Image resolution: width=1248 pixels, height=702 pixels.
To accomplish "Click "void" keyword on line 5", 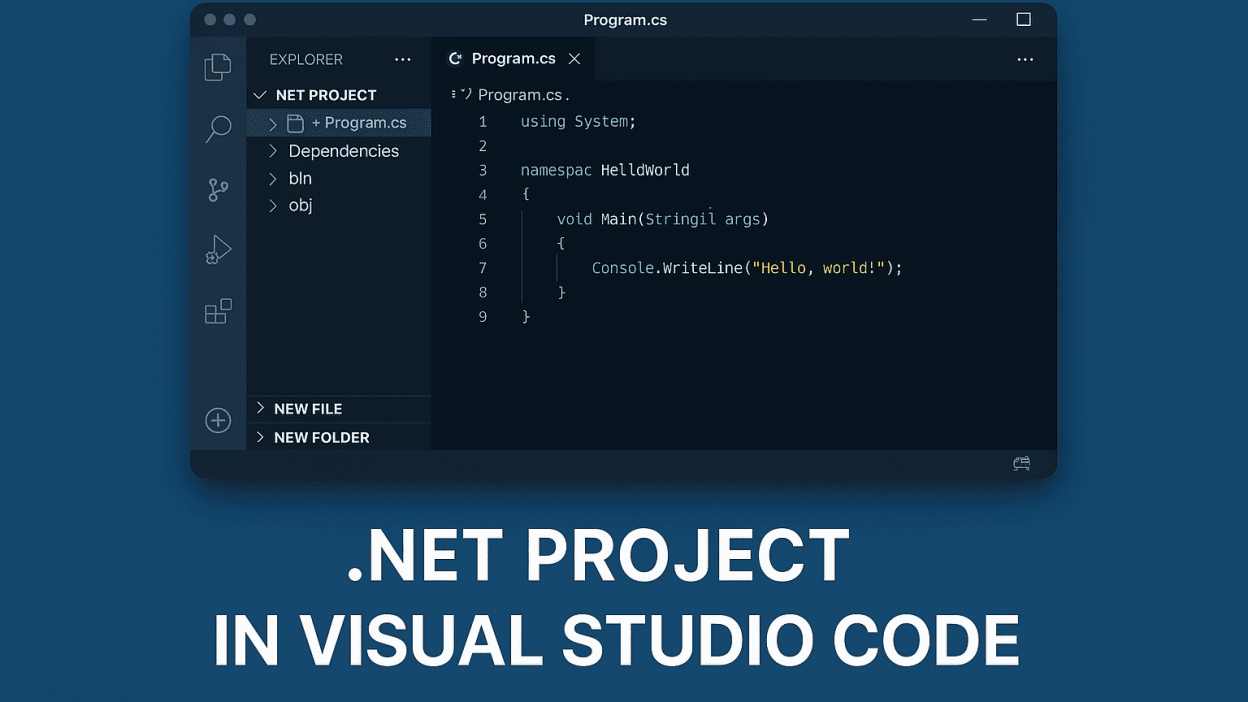I will pos(574,219).
